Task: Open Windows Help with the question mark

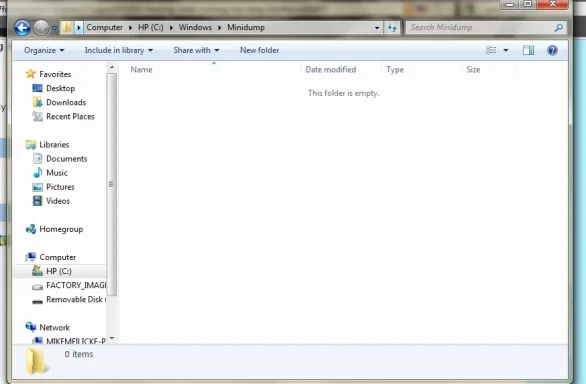Action: coord(552,50)
